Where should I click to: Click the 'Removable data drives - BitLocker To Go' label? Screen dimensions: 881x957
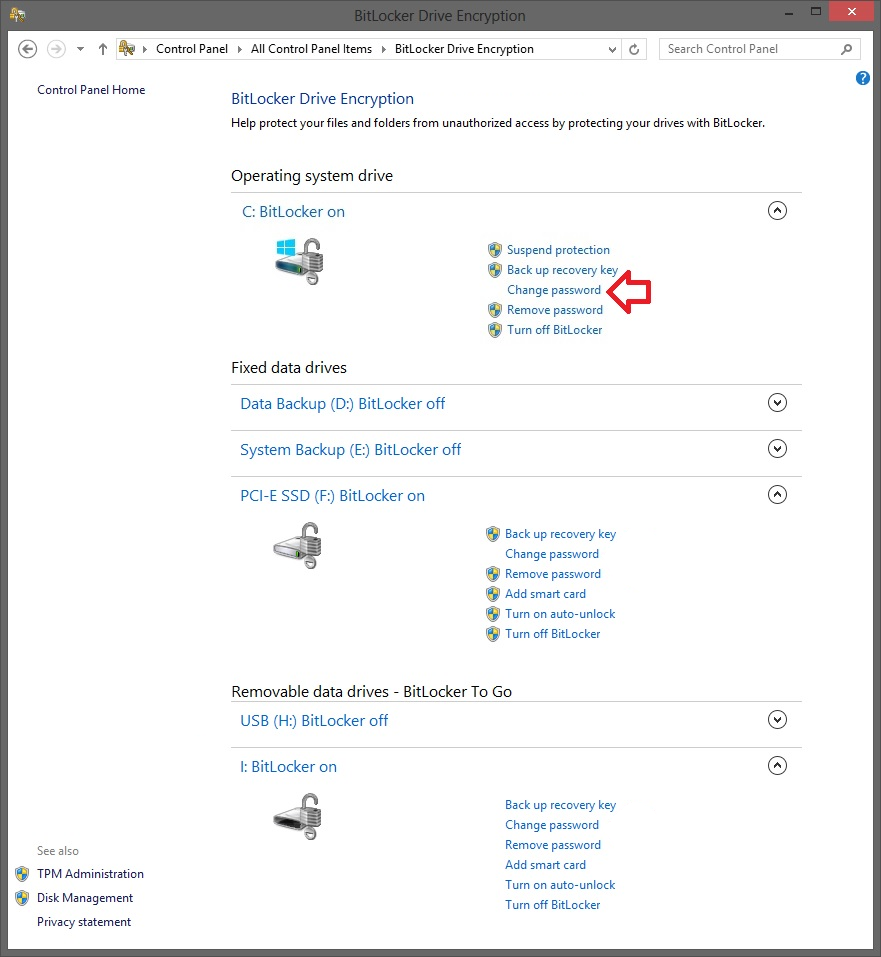371,692
